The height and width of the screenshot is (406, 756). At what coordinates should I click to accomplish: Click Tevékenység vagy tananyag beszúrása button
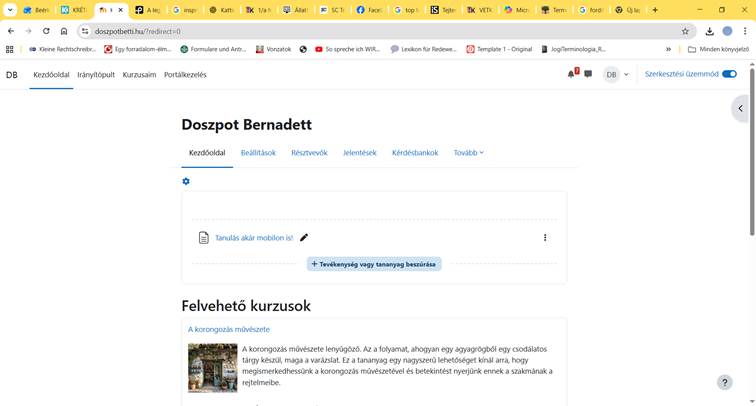[x=374, y=264]
